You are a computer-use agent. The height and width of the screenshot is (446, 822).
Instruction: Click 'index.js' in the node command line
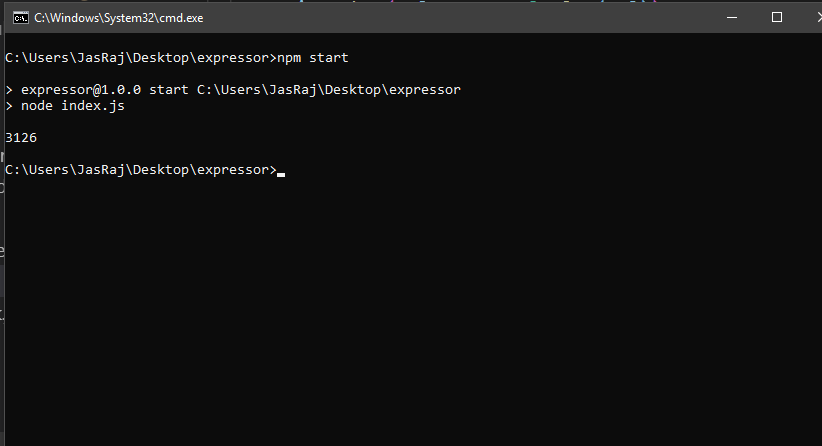(93, 106)
